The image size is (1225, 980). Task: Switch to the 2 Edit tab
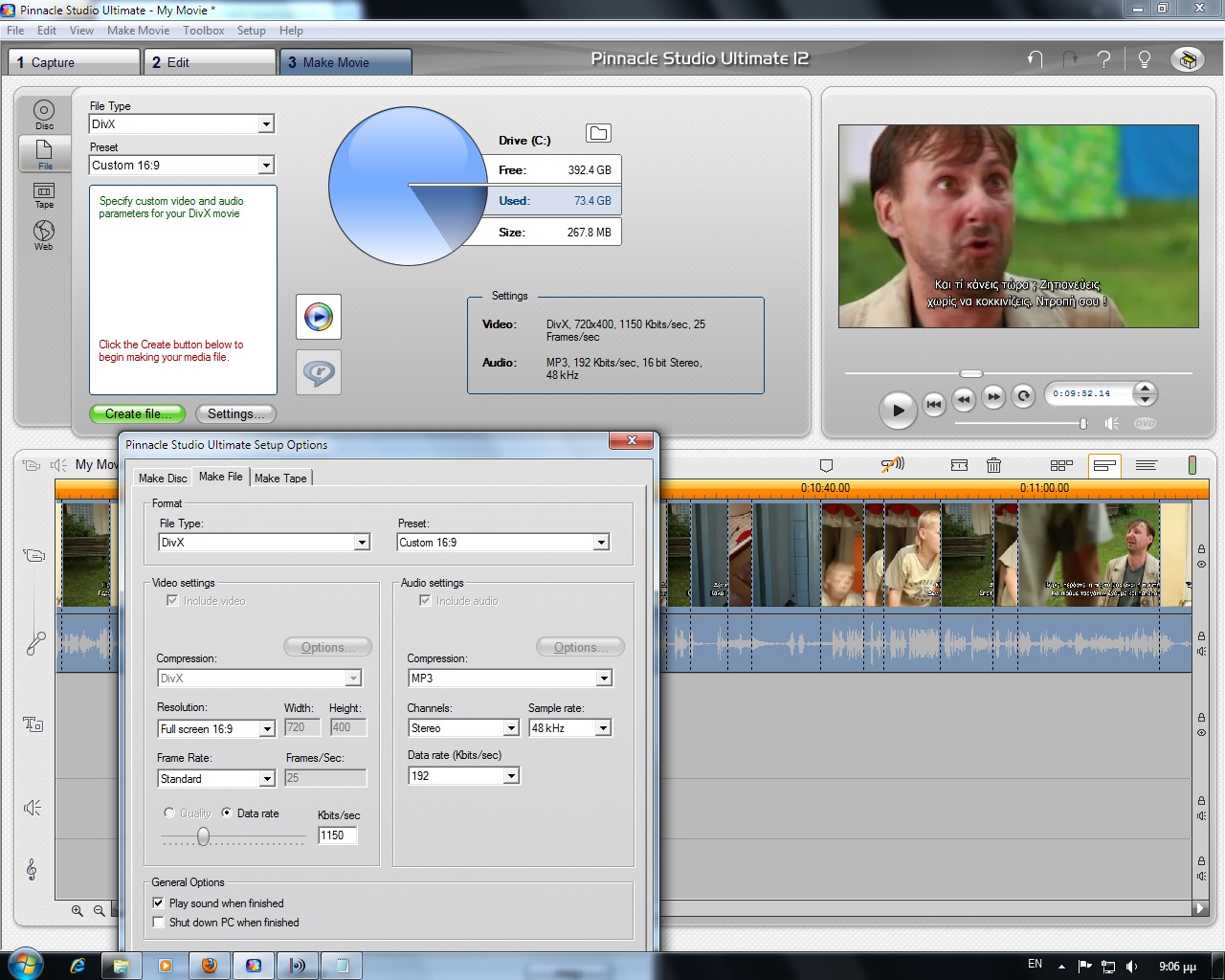pyautogui.click(x=211, y=62)
